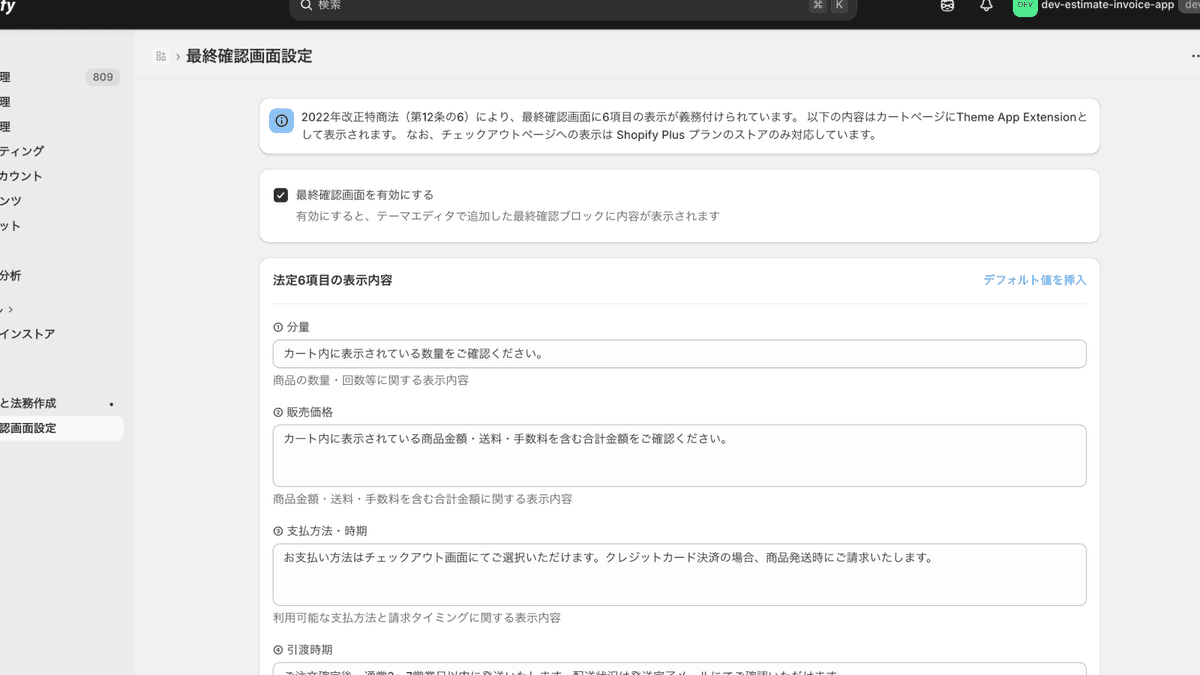
Task: Click the ② icon beside 販売価格
Action: click(276, 411)
